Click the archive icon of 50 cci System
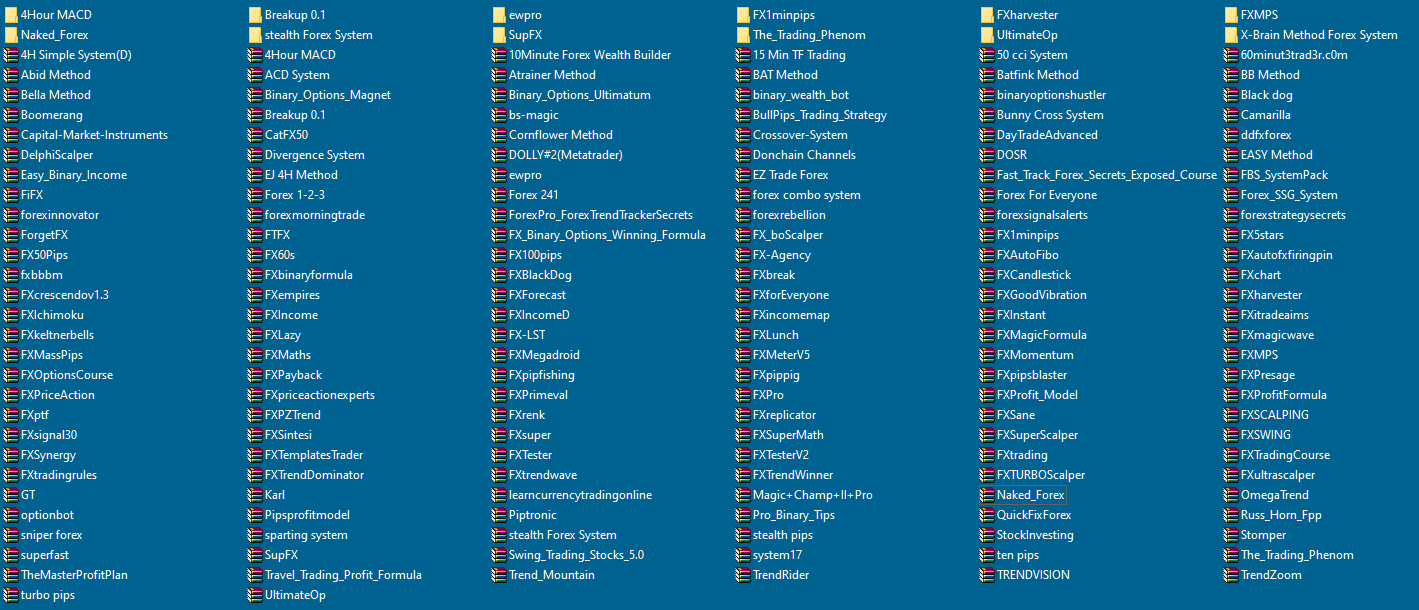The height and width of the screenshot is (610, 1419). click(x=987, y=55)
